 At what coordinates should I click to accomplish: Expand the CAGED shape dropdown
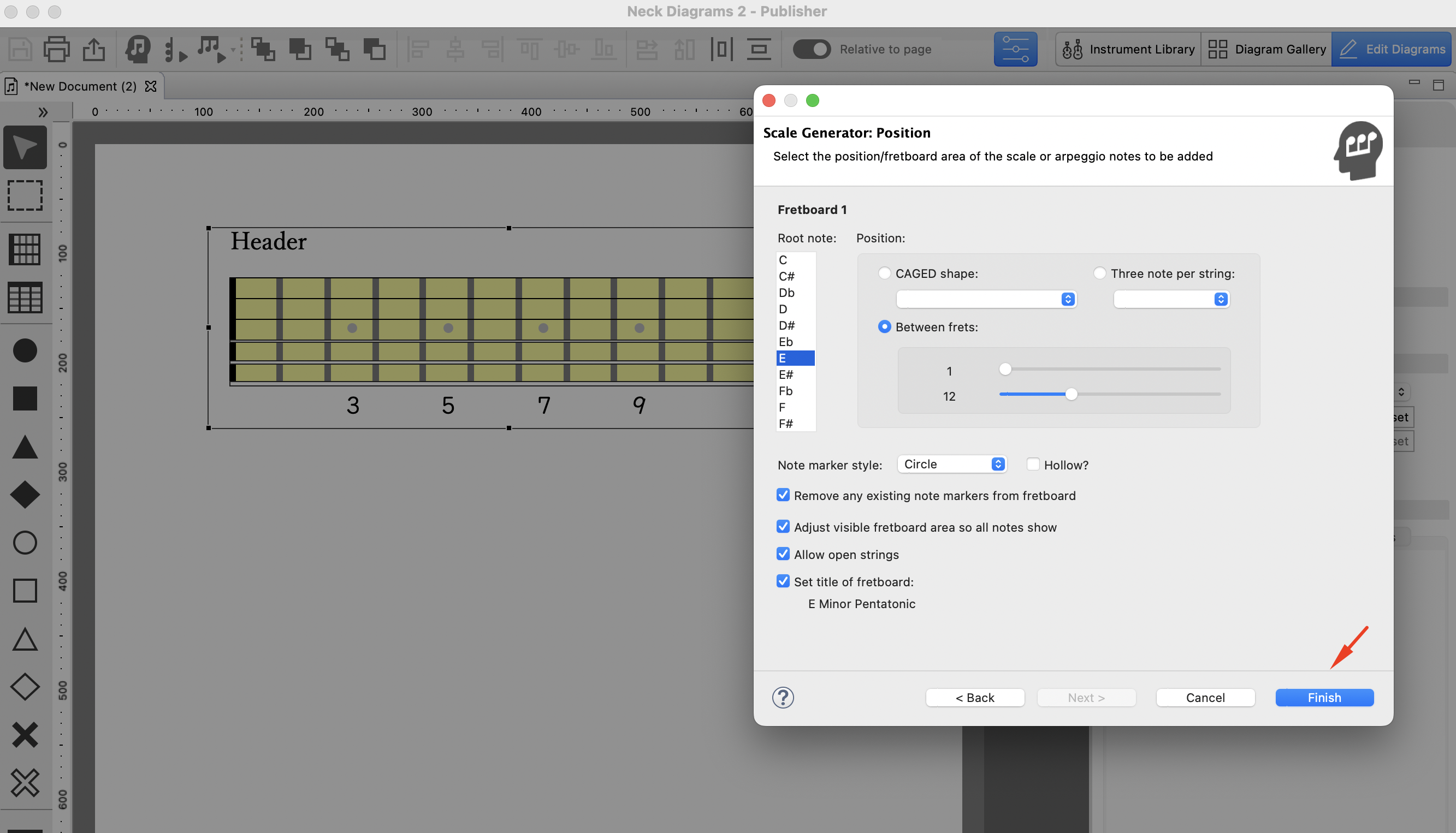pos(986,299)
